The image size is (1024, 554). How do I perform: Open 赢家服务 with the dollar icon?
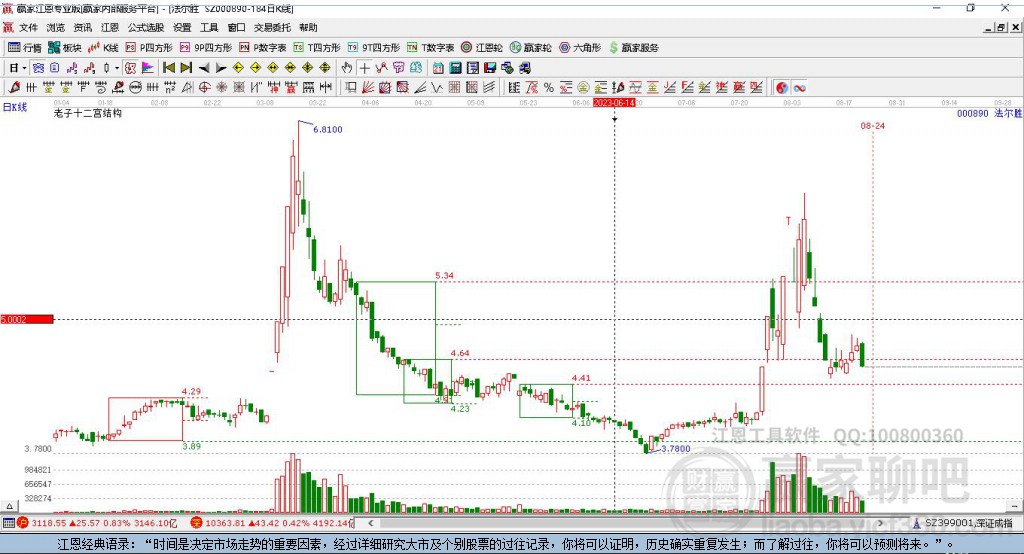pyautogui.click(x=633, y=48)
